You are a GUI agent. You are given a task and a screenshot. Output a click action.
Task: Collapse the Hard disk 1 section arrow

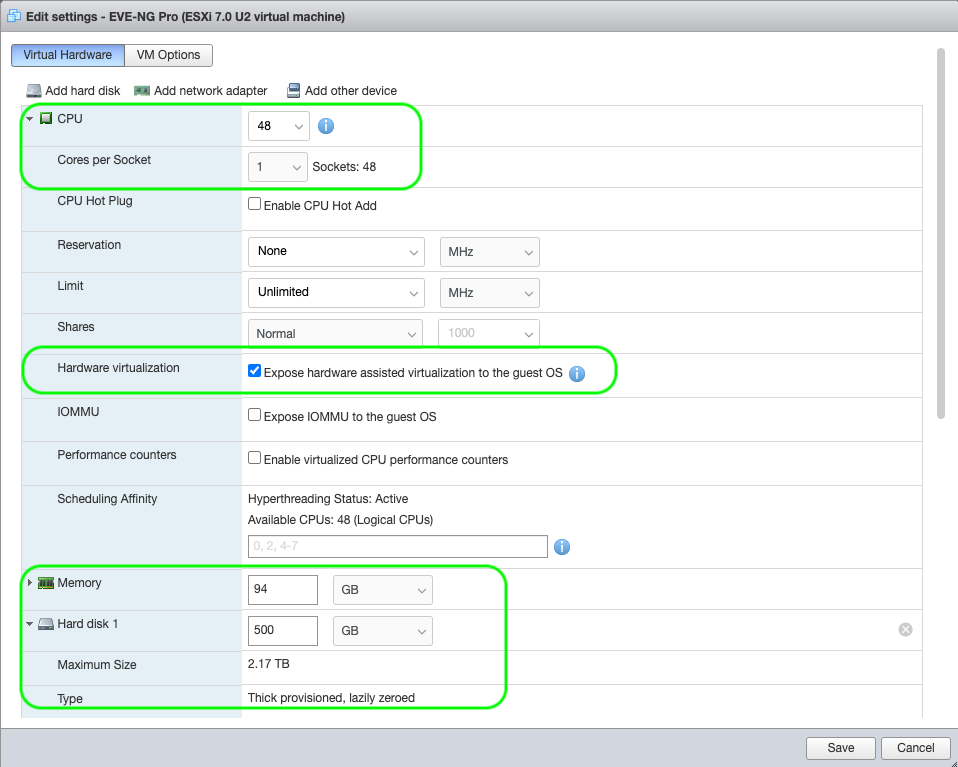click(x=29, y=624)
